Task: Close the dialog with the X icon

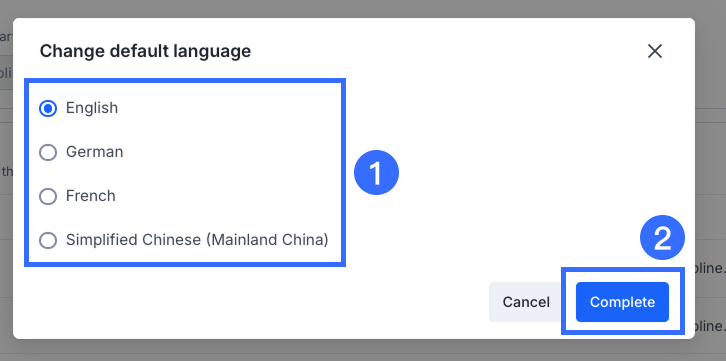Action: 655,51
